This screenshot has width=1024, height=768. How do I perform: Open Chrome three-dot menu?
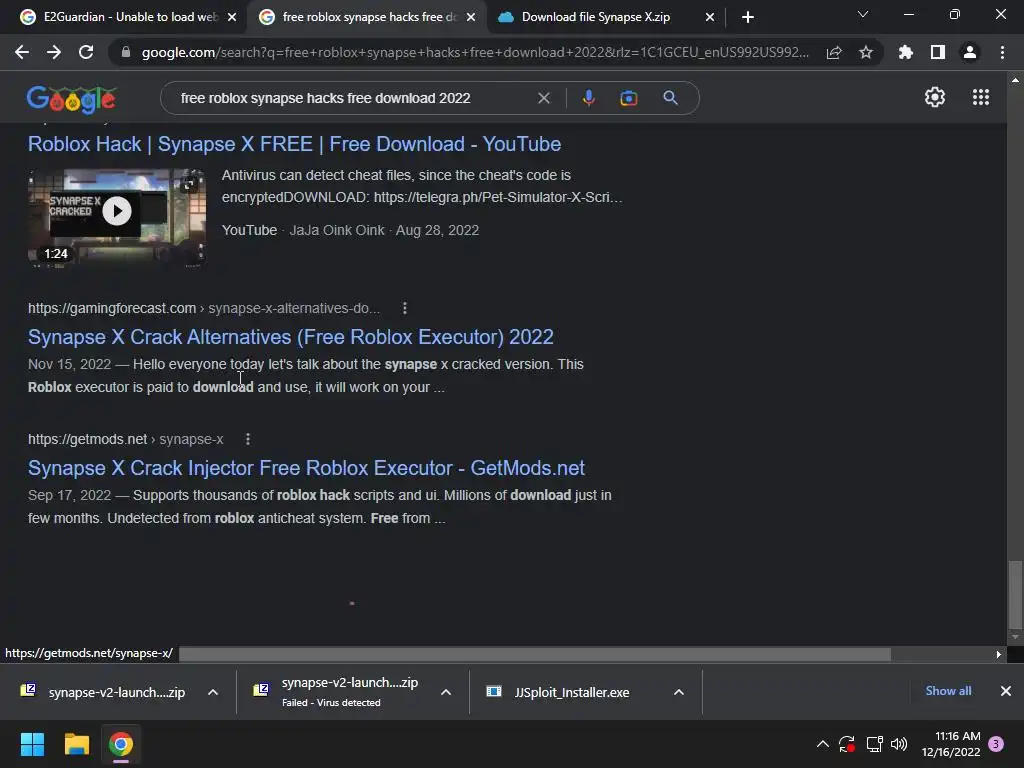pyautogui.click(x=1002, y=52)
